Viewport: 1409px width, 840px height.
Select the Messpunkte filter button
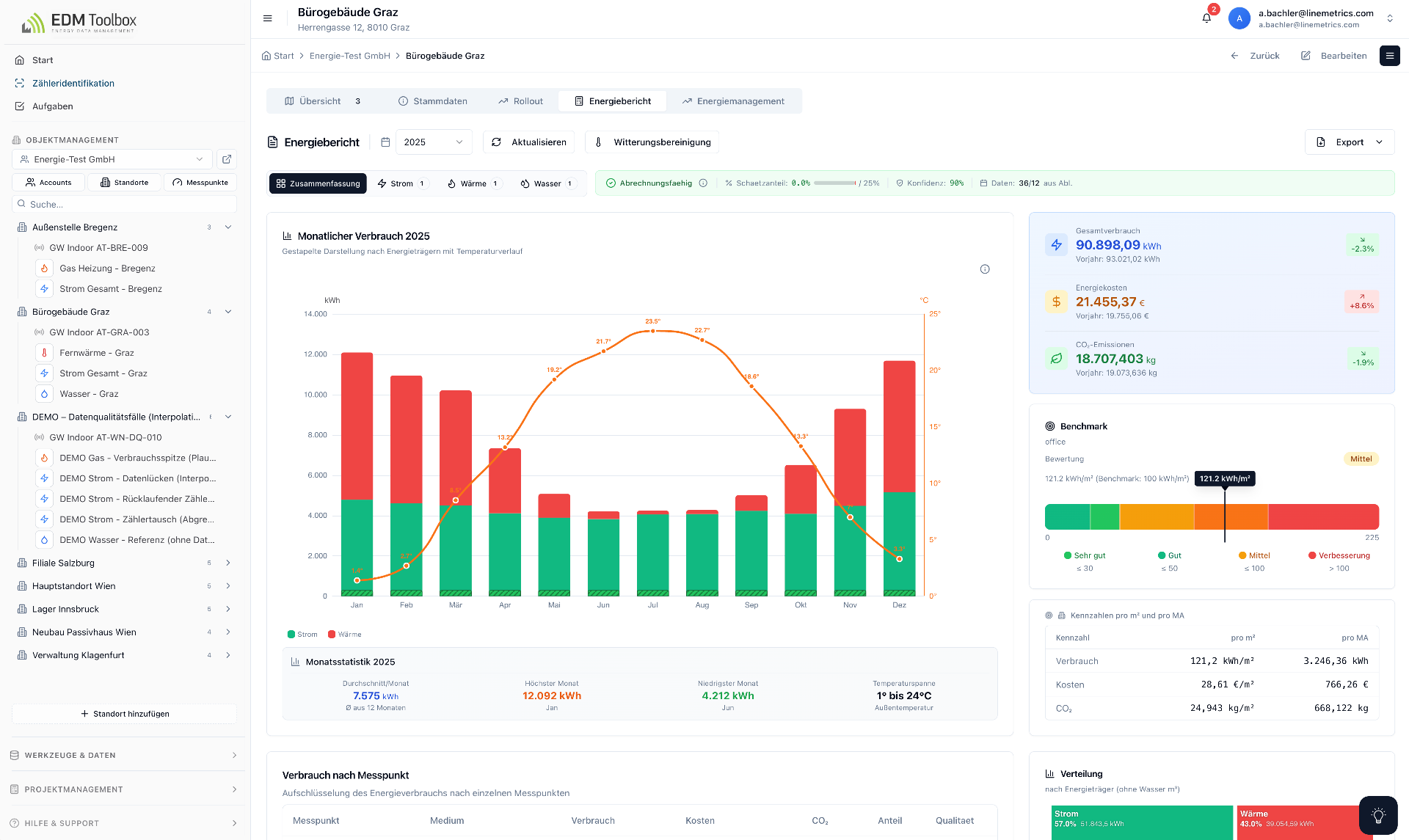(200, 183)
